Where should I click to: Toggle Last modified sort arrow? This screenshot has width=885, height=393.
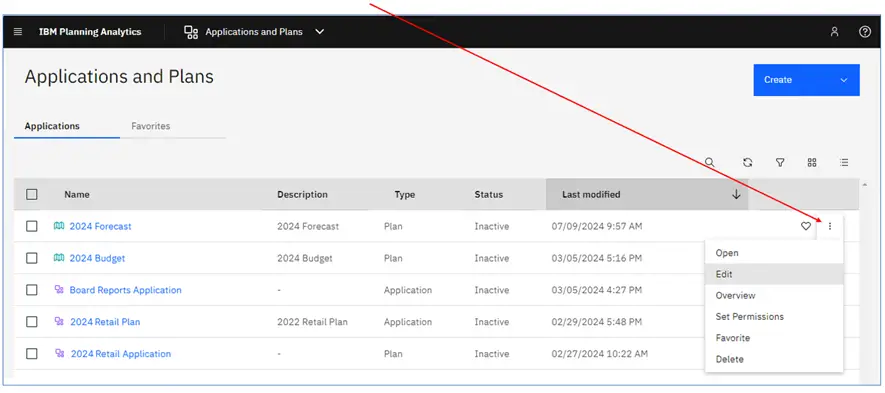click(736, 194)
